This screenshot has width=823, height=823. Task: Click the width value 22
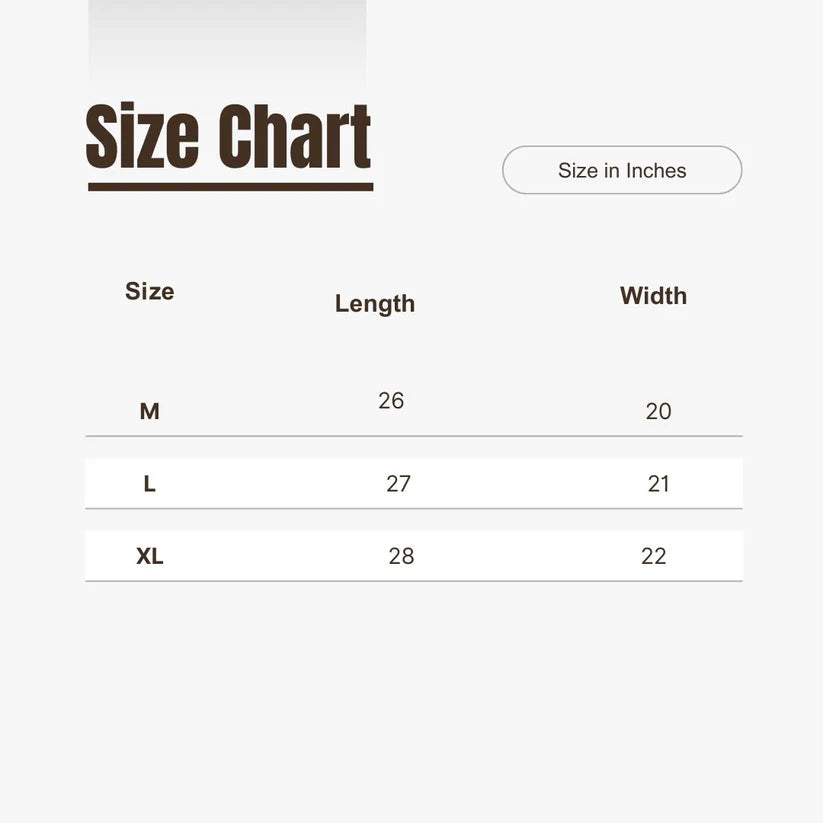pyautogui.click(x=654, y=556)
